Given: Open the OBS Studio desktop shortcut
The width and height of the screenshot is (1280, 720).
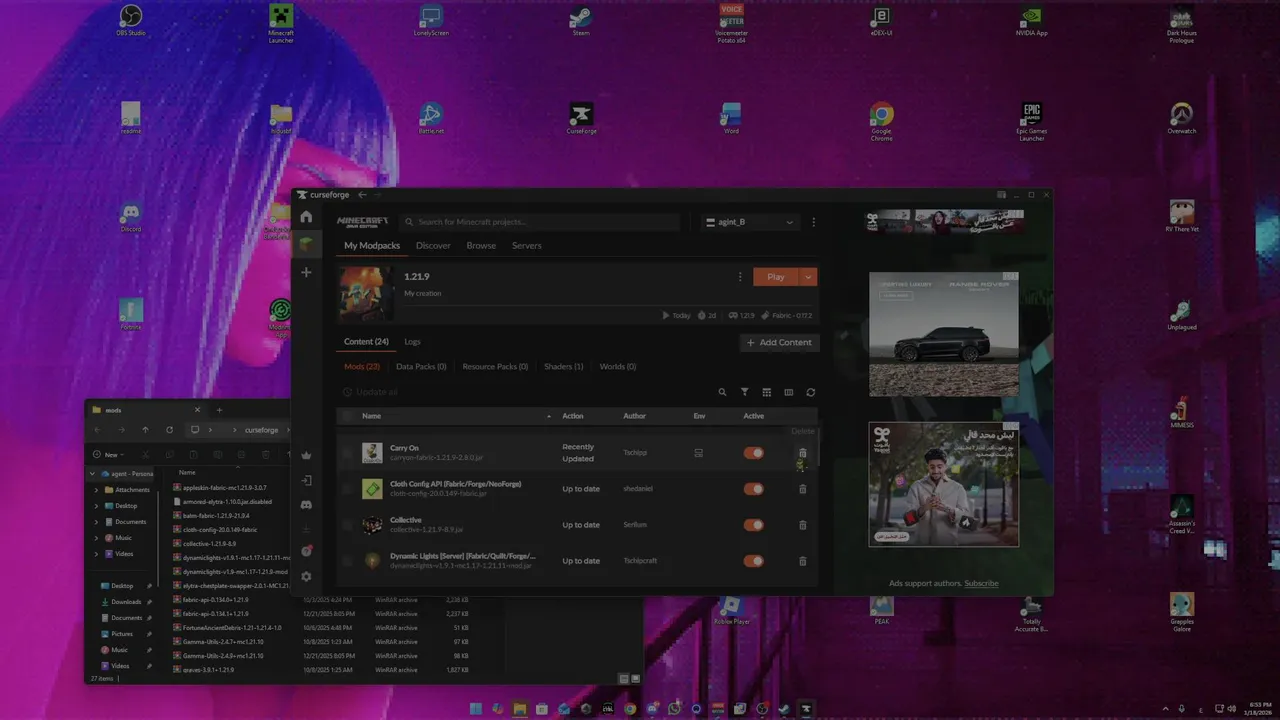Looking at the screenshot, I should 130,21.
